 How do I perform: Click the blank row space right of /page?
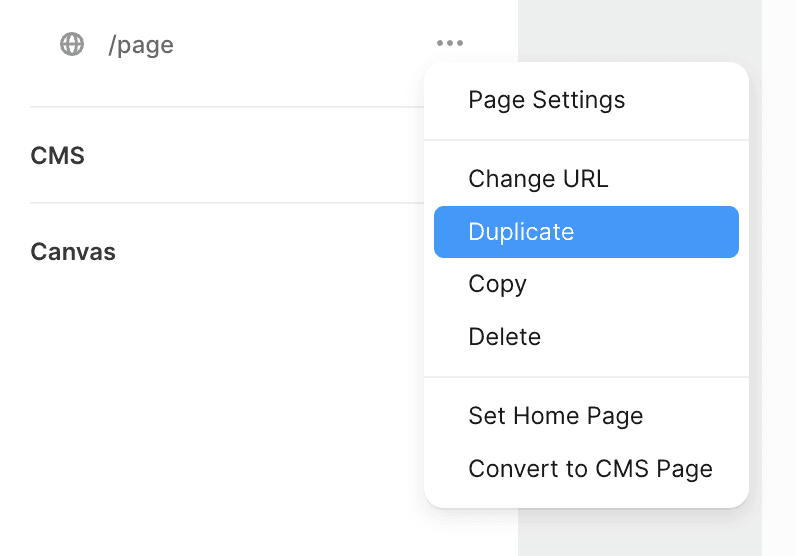pyautogui.click(x=305, y=44)
